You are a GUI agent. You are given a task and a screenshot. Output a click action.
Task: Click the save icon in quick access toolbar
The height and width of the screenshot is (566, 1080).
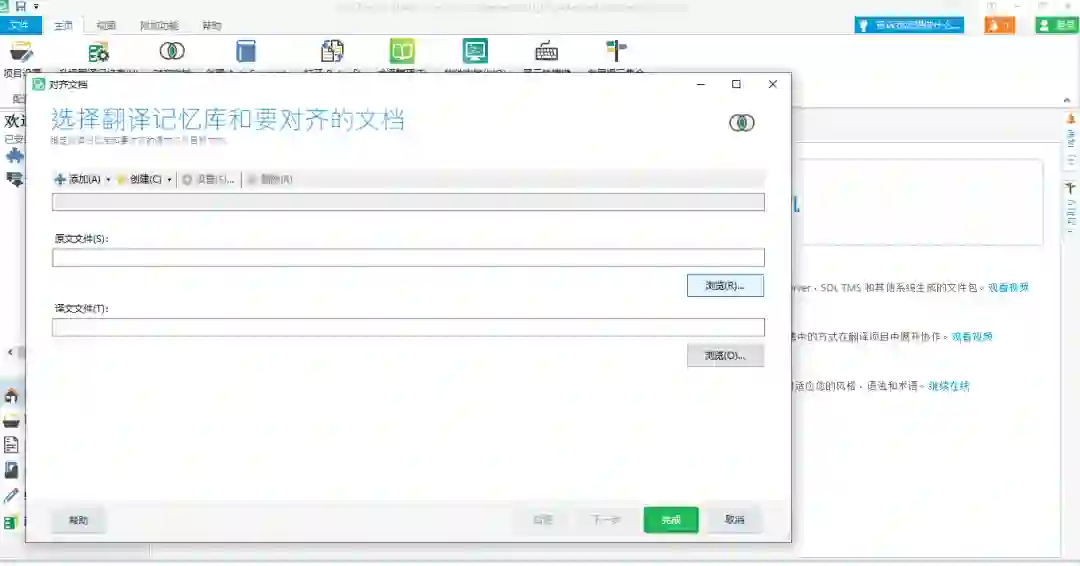pos(21,6)
